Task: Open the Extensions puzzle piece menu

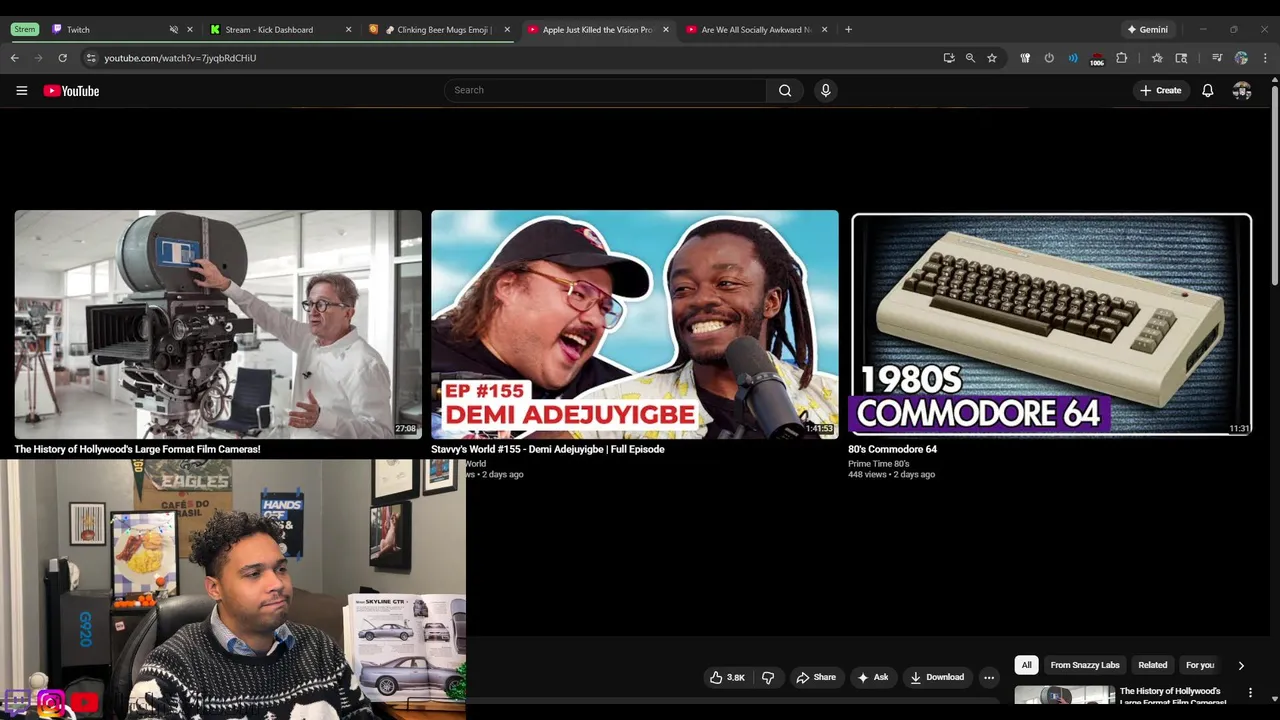Action: point(1121,58)
